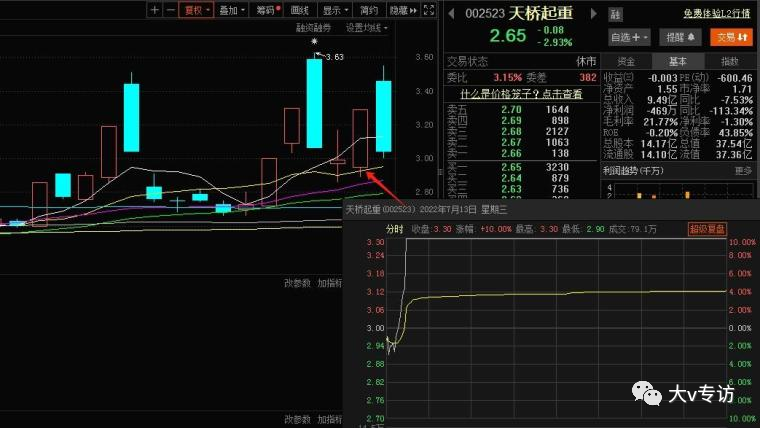Set alert with 提醒 bell button
This screenshot has width=760, height=428.
(x=680, y=37)
